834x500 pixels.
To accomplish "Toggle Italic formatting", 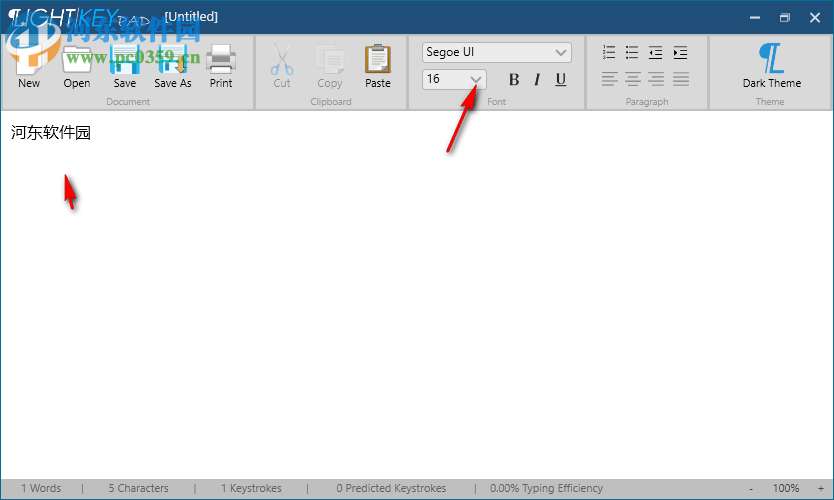I will [537, 79].
